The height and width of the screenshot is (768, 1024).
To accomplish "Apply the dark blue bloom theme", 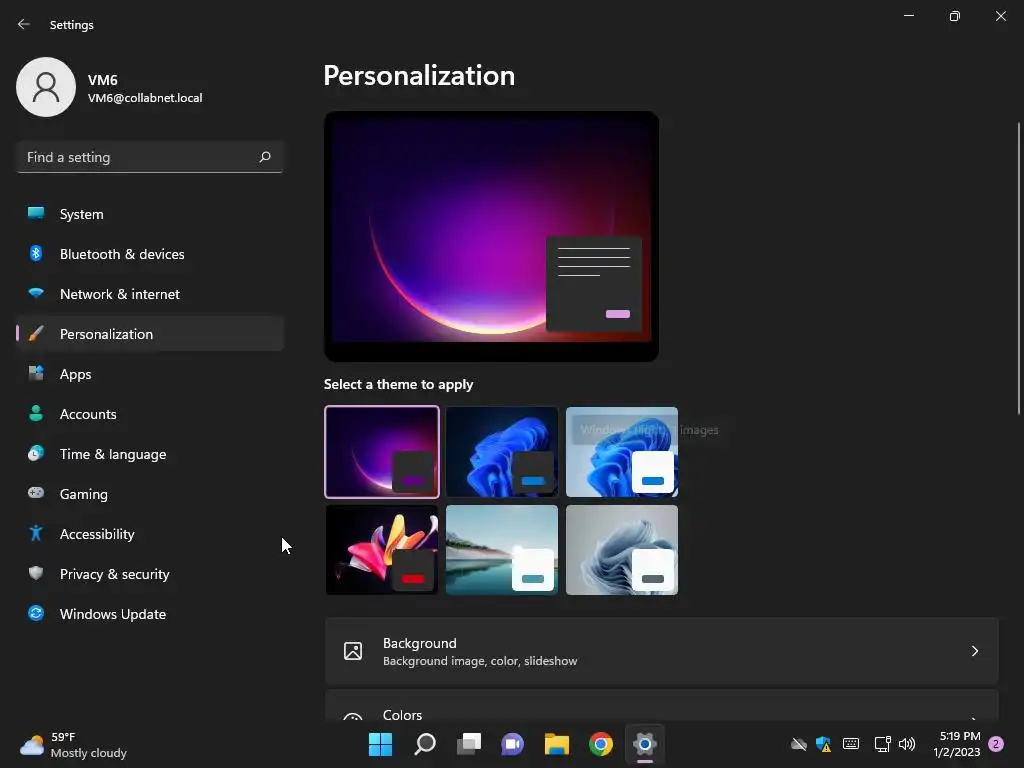I will [502, 452].
